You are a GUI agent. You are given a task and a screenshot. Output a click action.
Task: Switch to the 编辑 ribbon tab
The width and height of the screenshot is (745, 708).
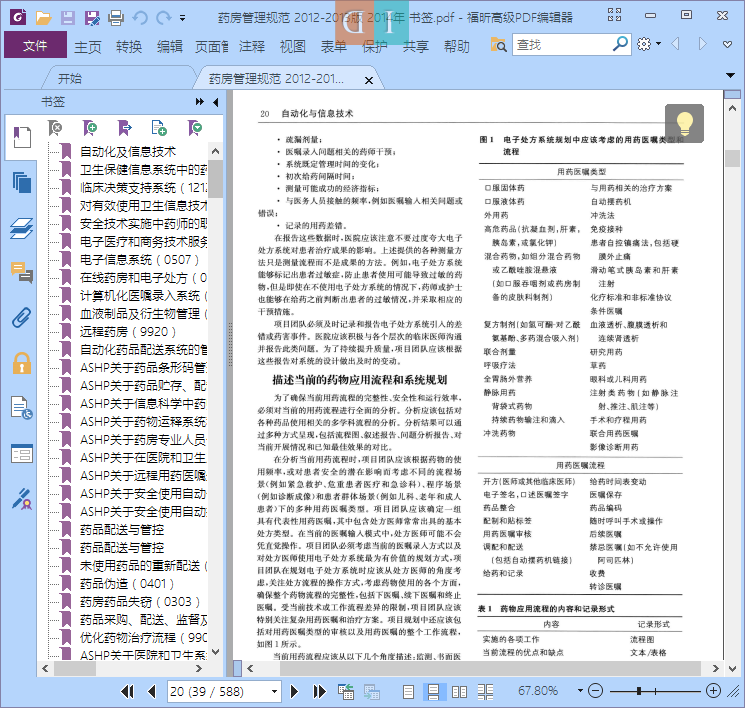(170, 47)
